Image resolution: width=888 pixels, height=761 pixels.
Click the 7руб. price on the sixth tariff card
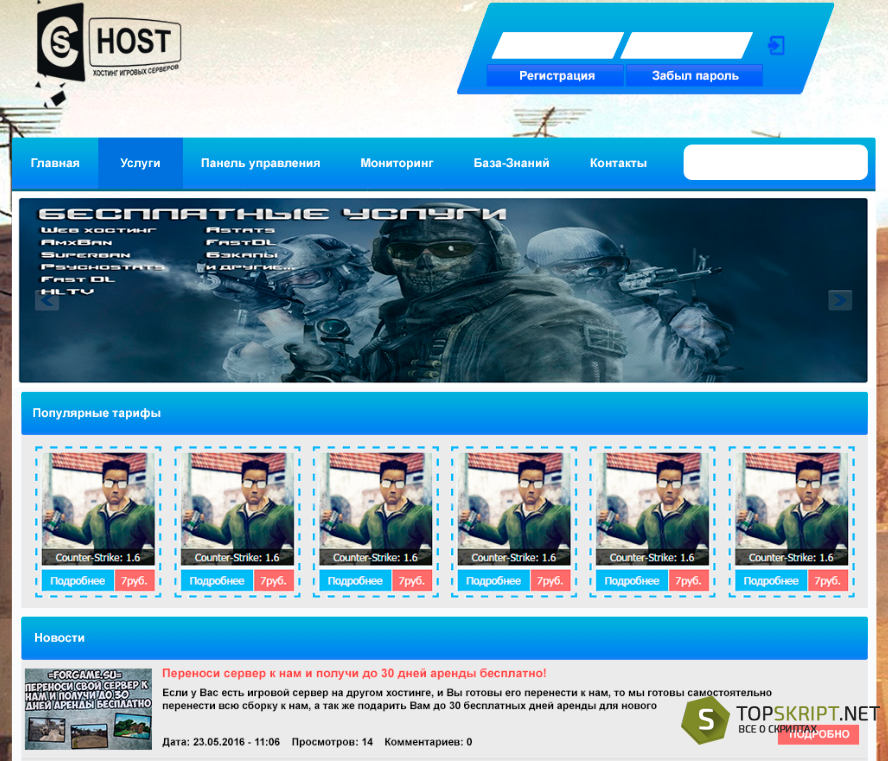coord(828,581)
